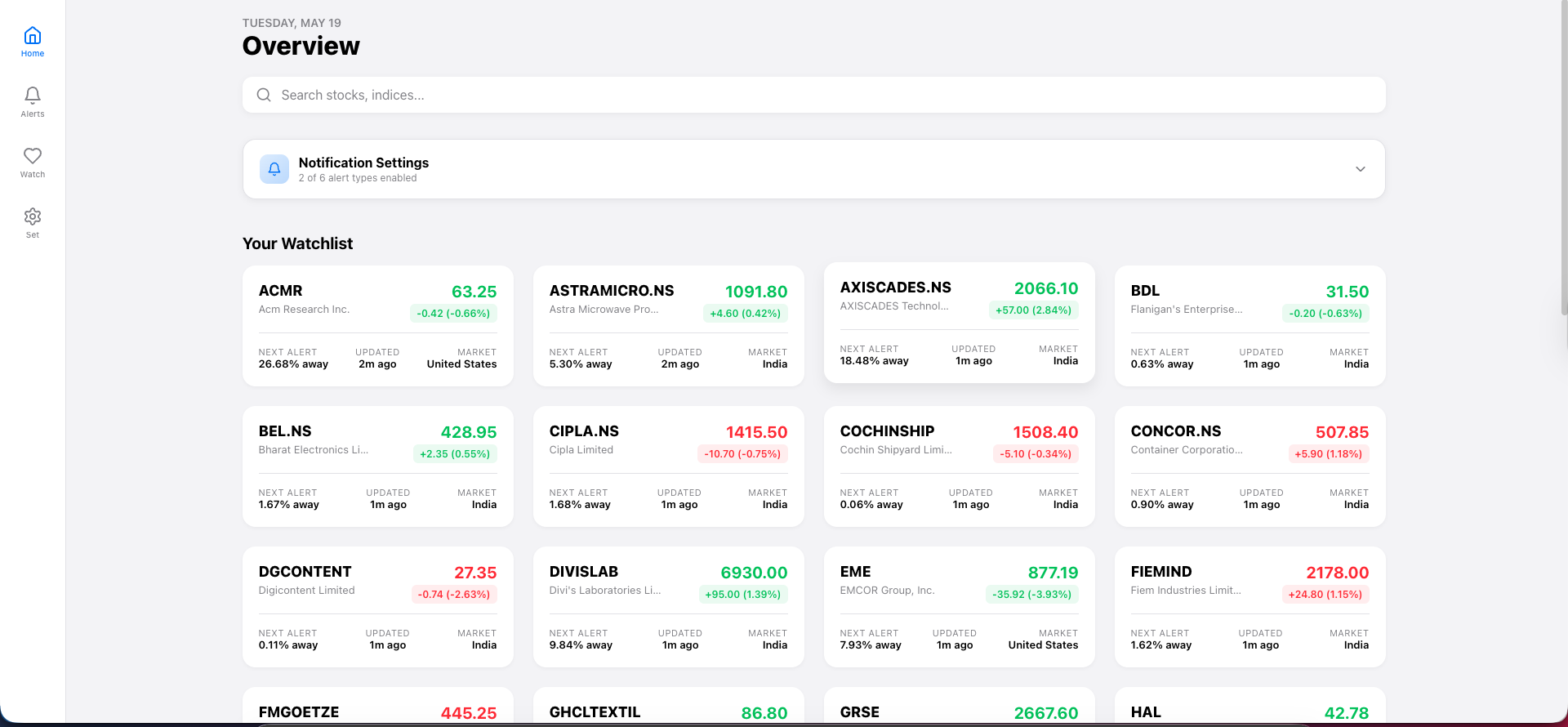Open the BEL.NS Bharat Electronics card
Screen dimensions: 1568x727
378,466
